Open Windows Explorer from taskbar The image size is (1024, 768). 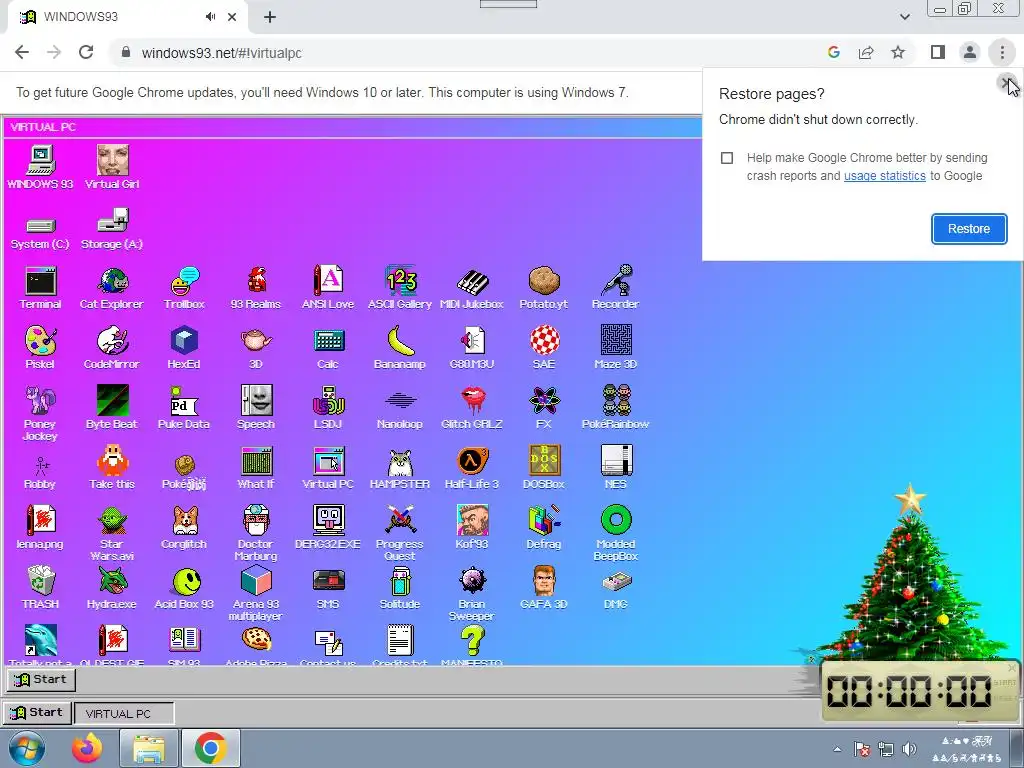[149, 748]
